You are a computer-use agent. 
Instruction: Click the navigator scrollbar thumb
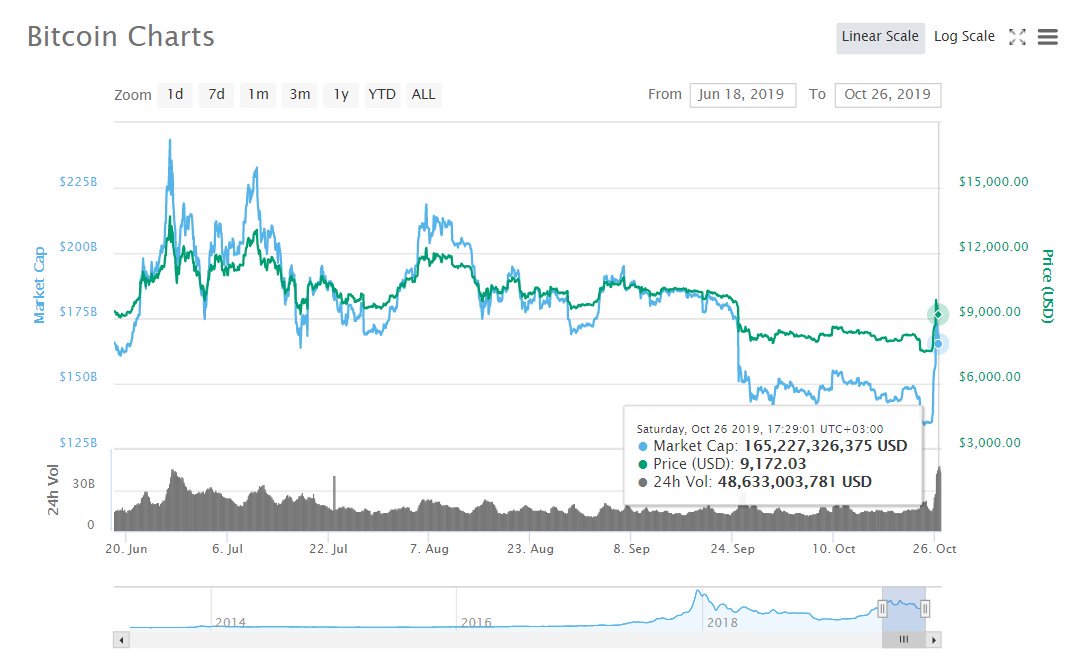[904, 640]
